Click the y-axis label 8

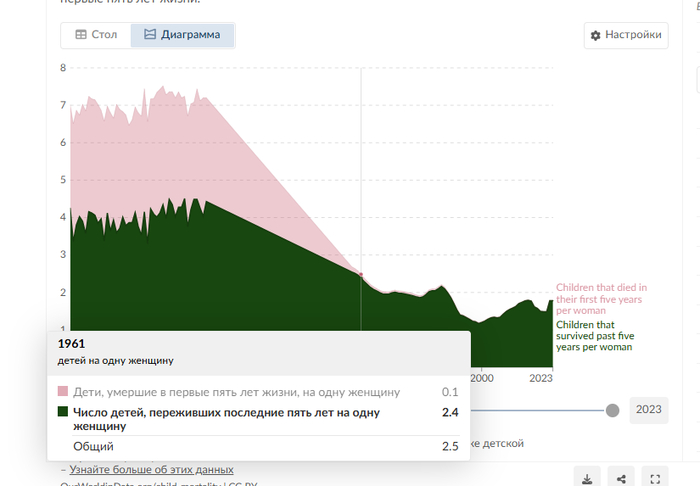pos(63,68)
